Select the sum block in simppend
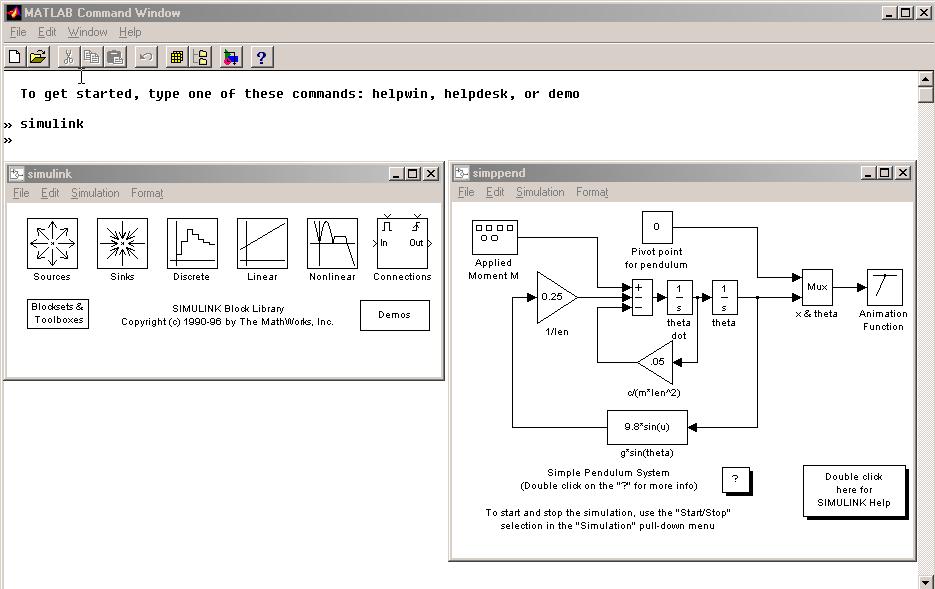 pyautogui.click(x=642, y=297)
